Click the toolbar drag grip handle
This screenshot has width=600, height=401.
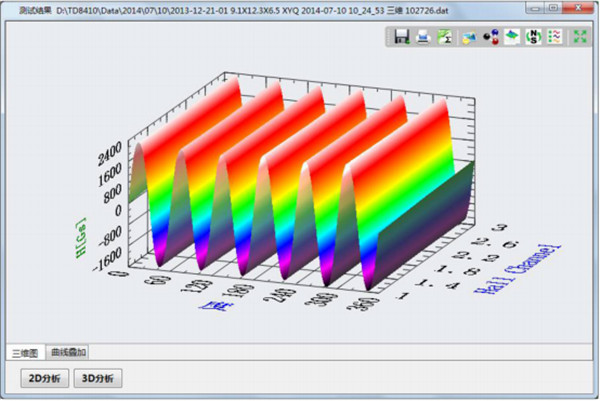click(x=389, y=37)
